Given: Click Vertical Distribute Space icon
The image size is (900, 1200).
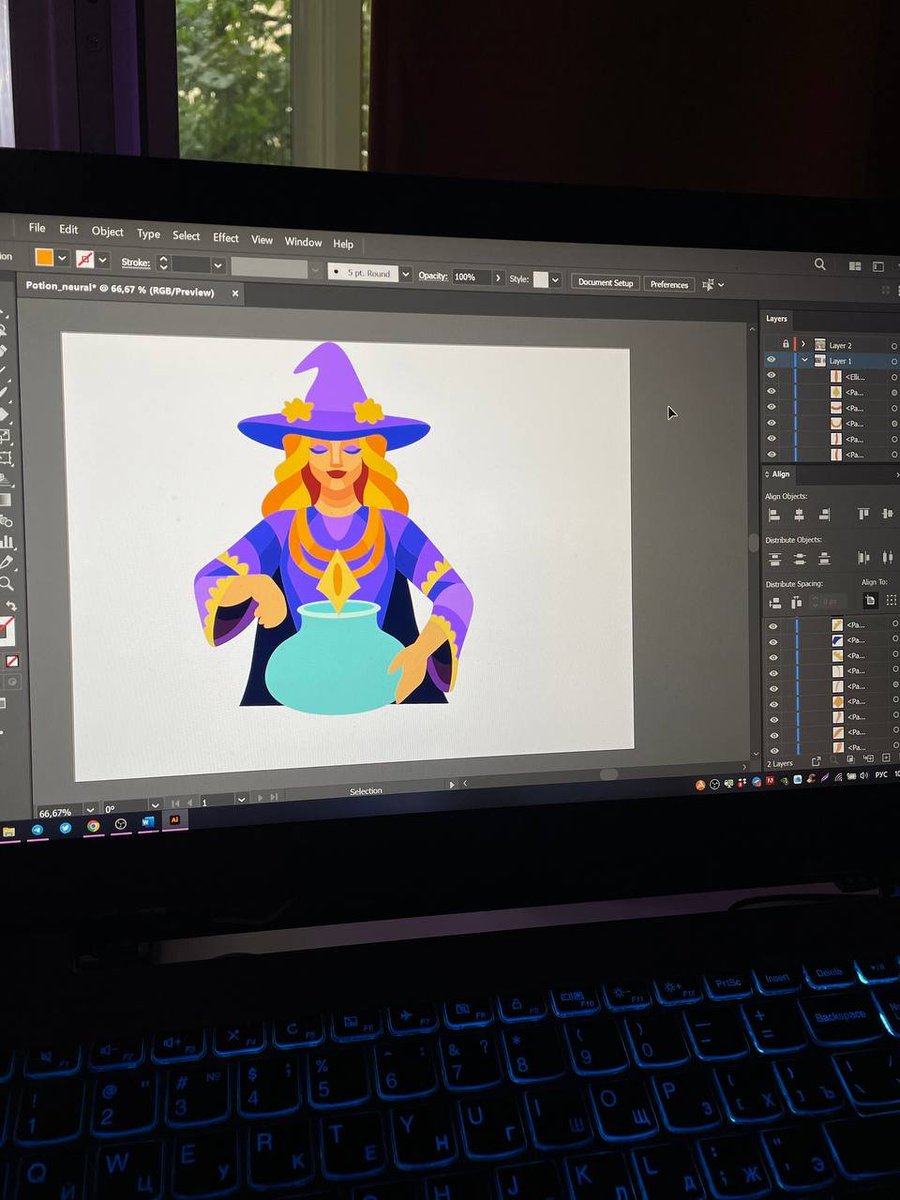Looking at the screenshot, I should (x=775, y=602).
